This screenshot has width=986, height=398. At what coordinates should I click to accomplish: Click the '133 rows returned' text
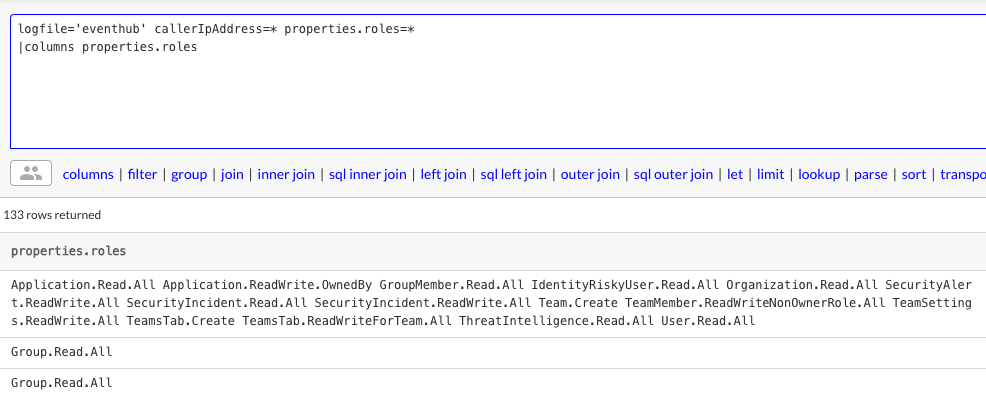click(52, 215)
